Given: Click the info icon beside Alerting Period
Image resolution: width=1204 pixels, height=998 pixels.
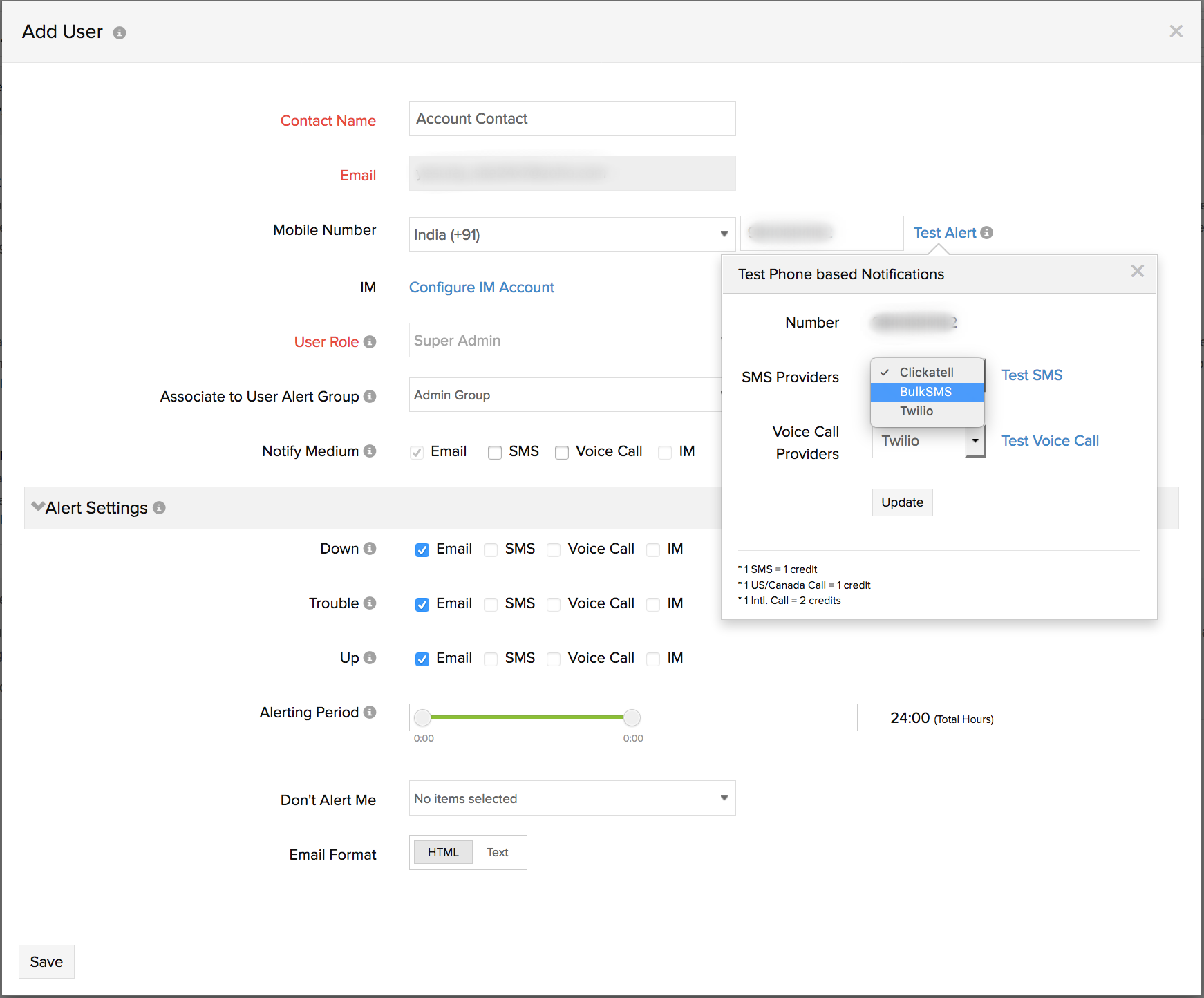Looking at the screenshot, I should tap(371, 712).
